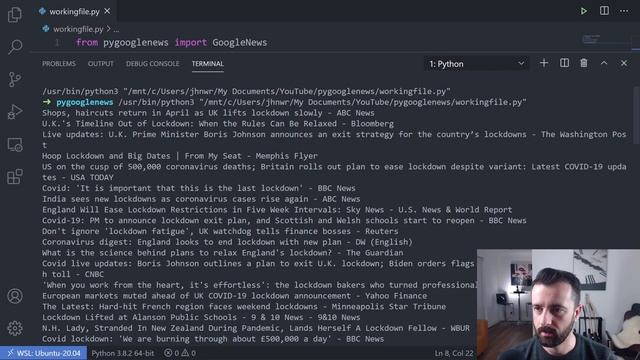The image size is (640, 360).
Task: Select the workingfile.py editor tab
Action: [74, 11]
